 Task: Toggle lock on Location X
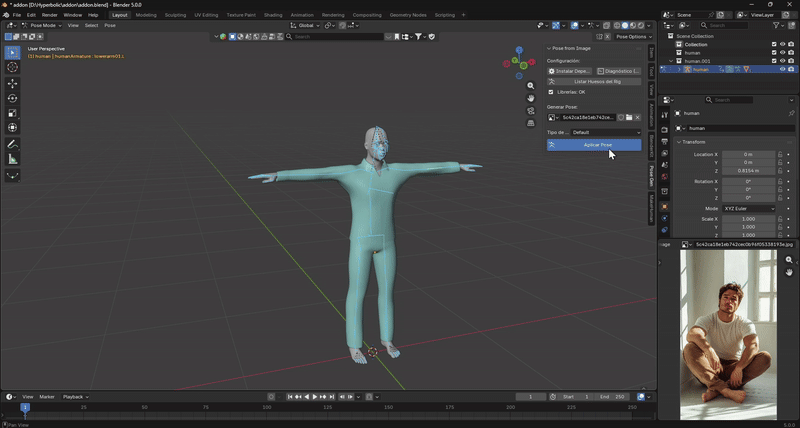pos(780,154)
